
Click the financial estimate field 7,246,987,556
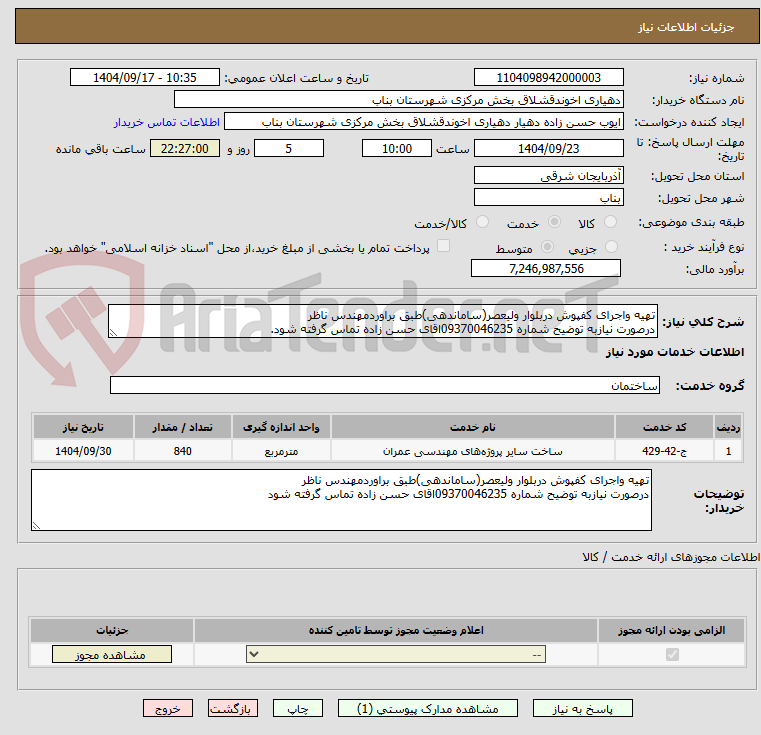click(x=546, y=268)
